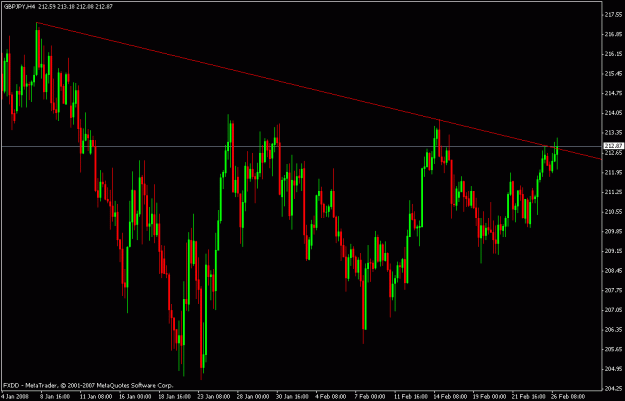Click the 215.45 price axis label
The height and width of the screenshot is (401, 625).
click(614, 74)
